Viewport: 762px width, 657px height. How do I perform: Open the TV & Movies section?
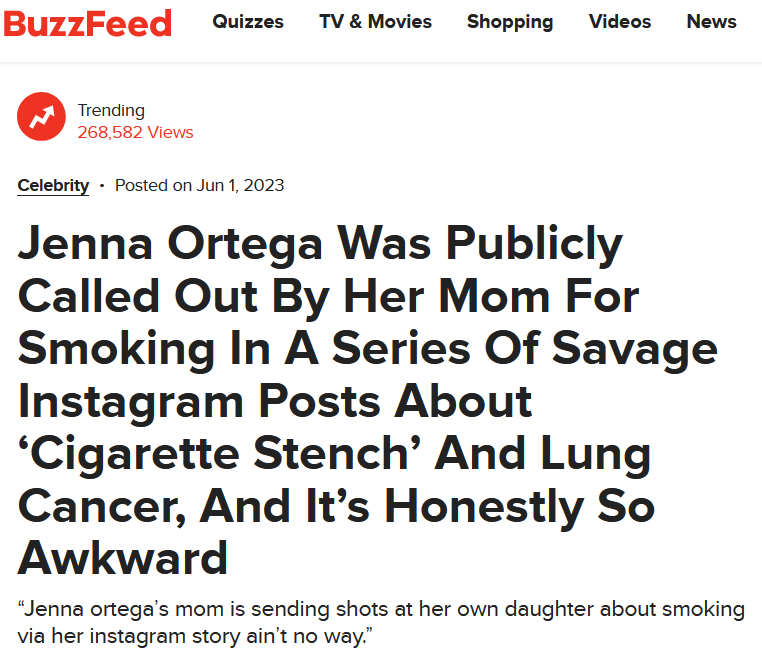375,22
